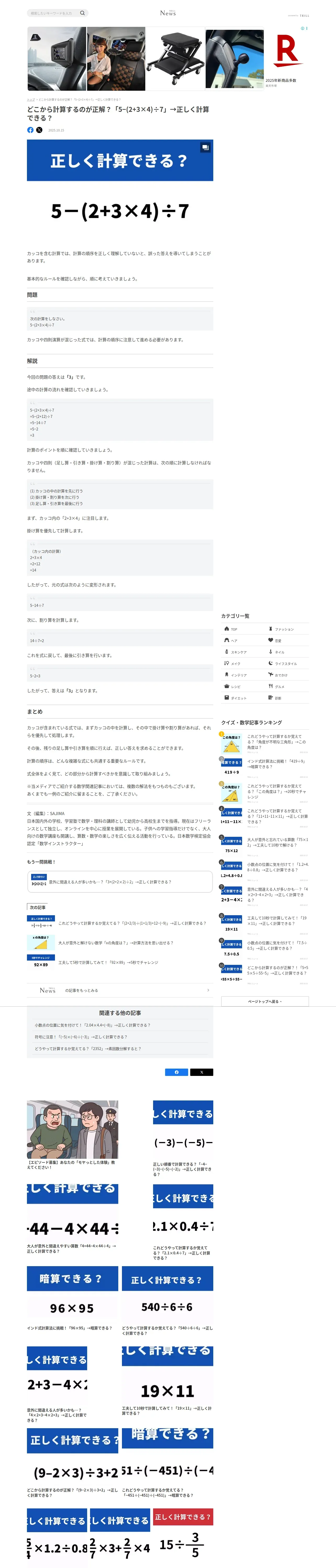Expand News の記事をもっとみる chevron
Screen dimensions: 336x1568
[208, 990]
